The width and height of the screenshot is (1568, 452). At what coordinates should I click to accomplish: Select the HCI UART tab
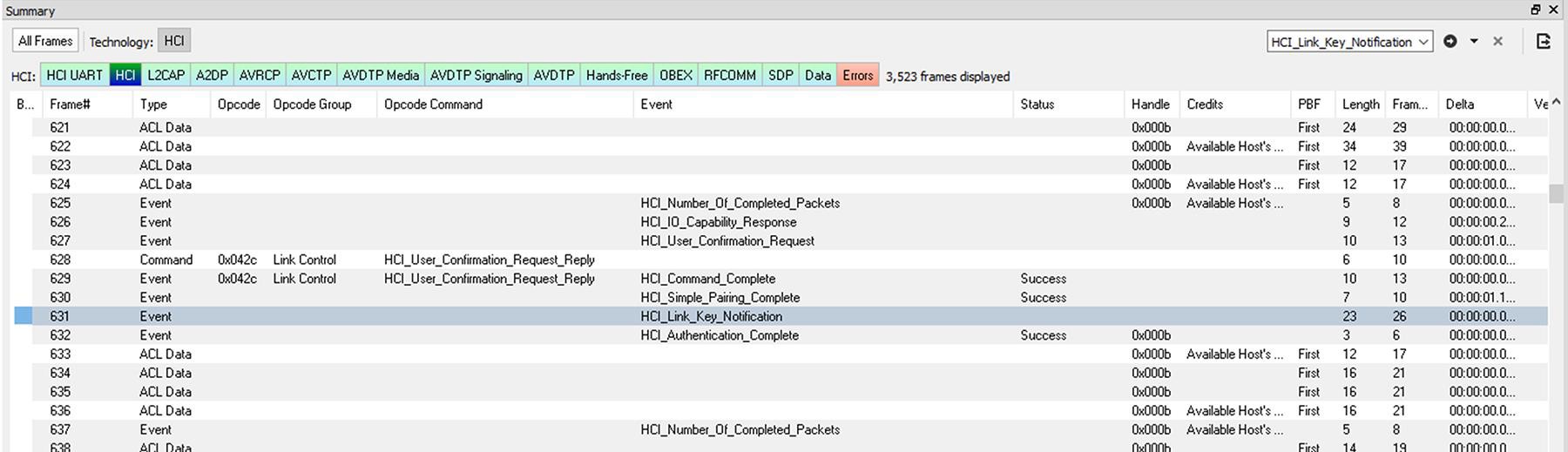coord(75,76)
